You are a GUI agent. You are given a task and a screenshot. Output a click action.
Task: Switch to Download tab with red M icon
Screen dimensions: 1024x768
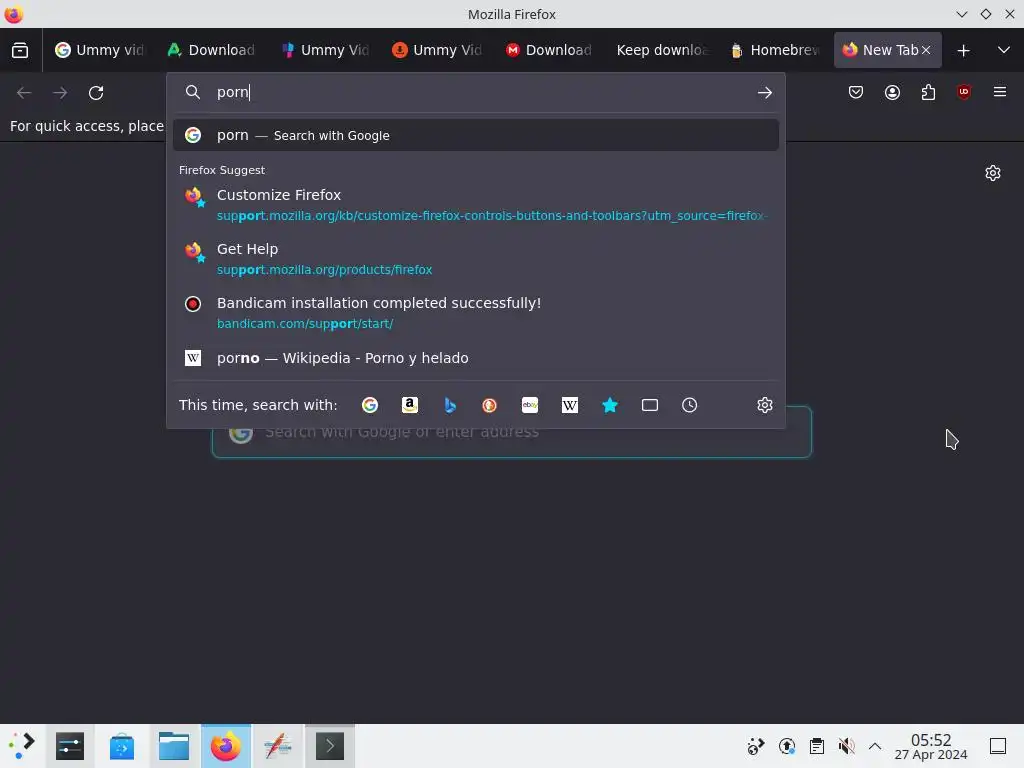pyautogui.click(x=549, y=50)
